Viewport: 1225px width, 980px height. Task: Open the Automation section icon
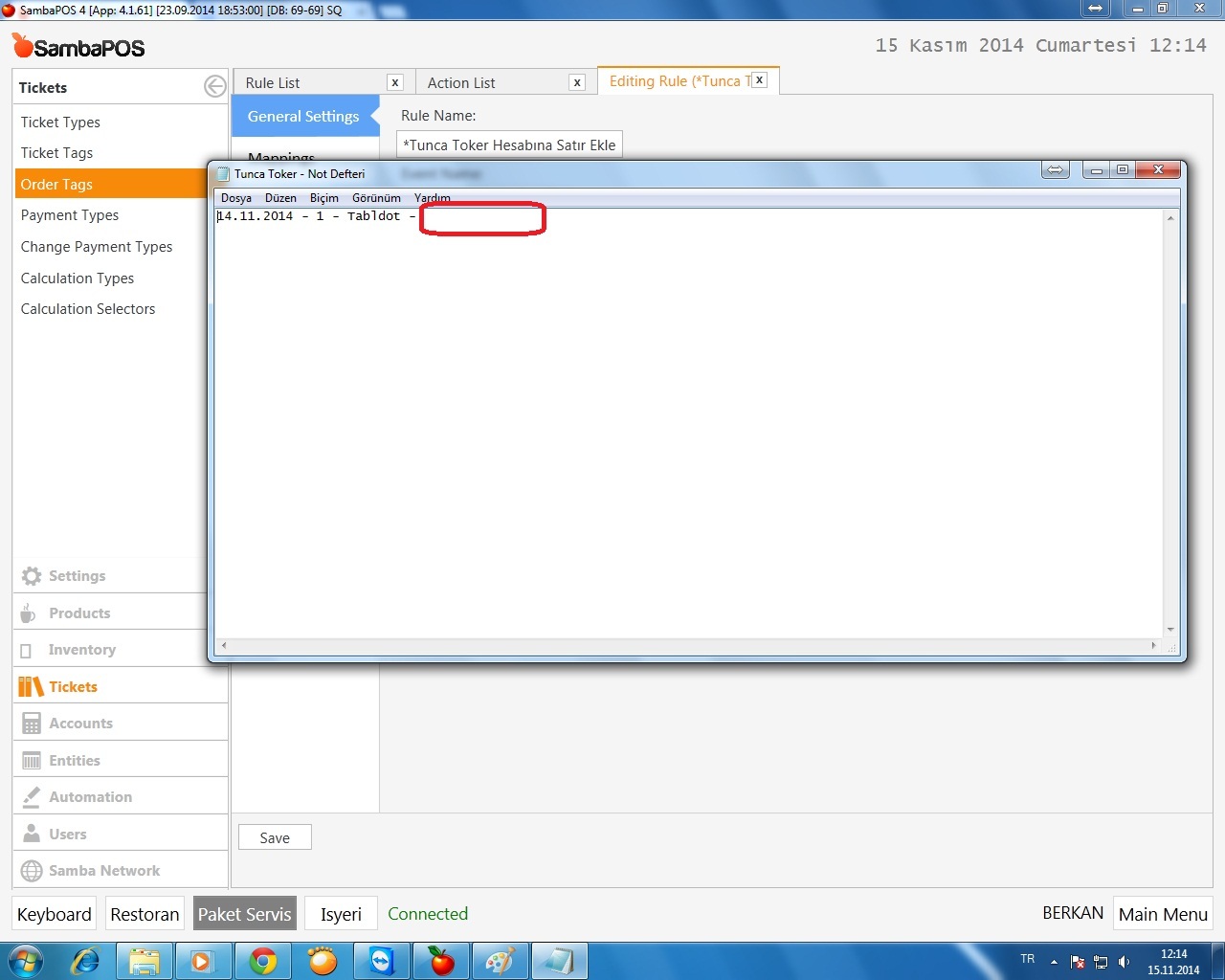(31, 796)
